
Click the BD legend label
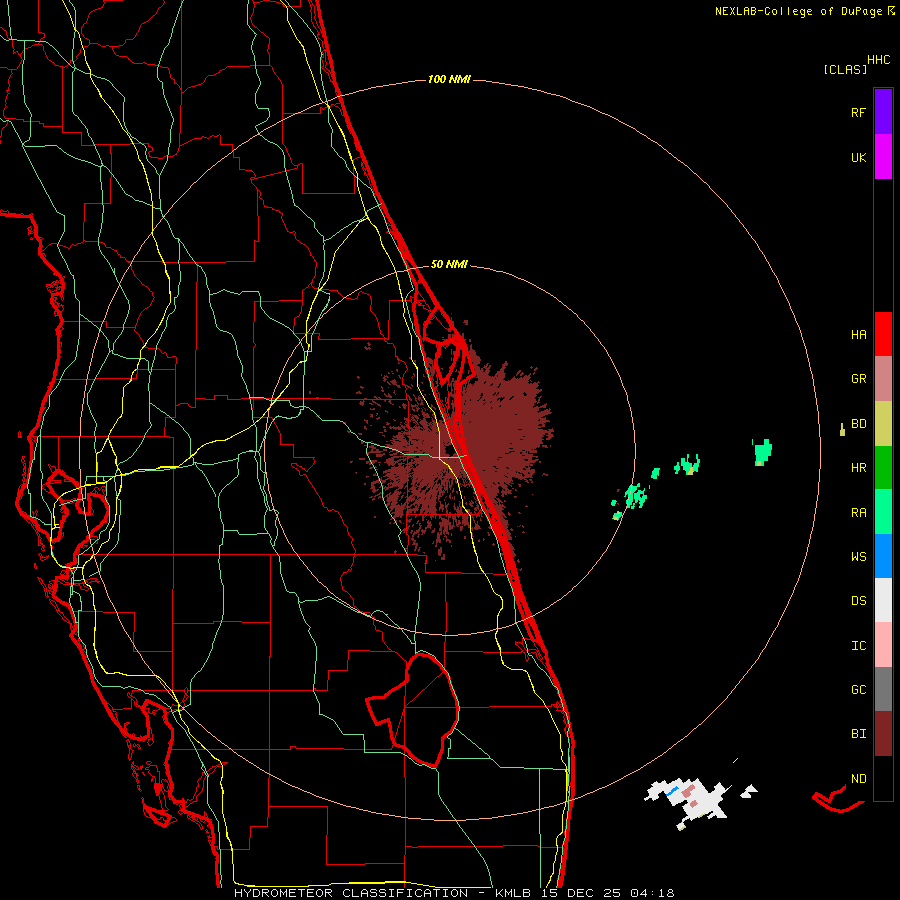coord(858,424)
